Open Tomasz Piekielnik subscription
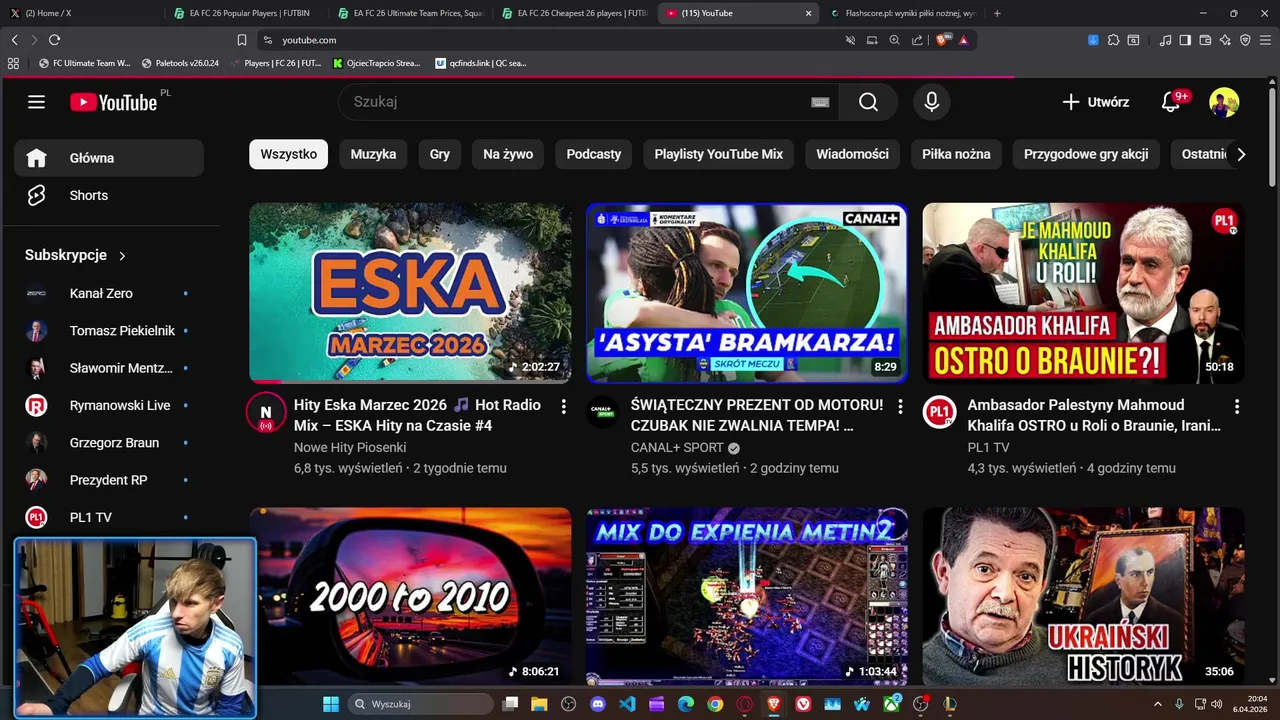Viewport: 1280px width, 720px height. 107,331
